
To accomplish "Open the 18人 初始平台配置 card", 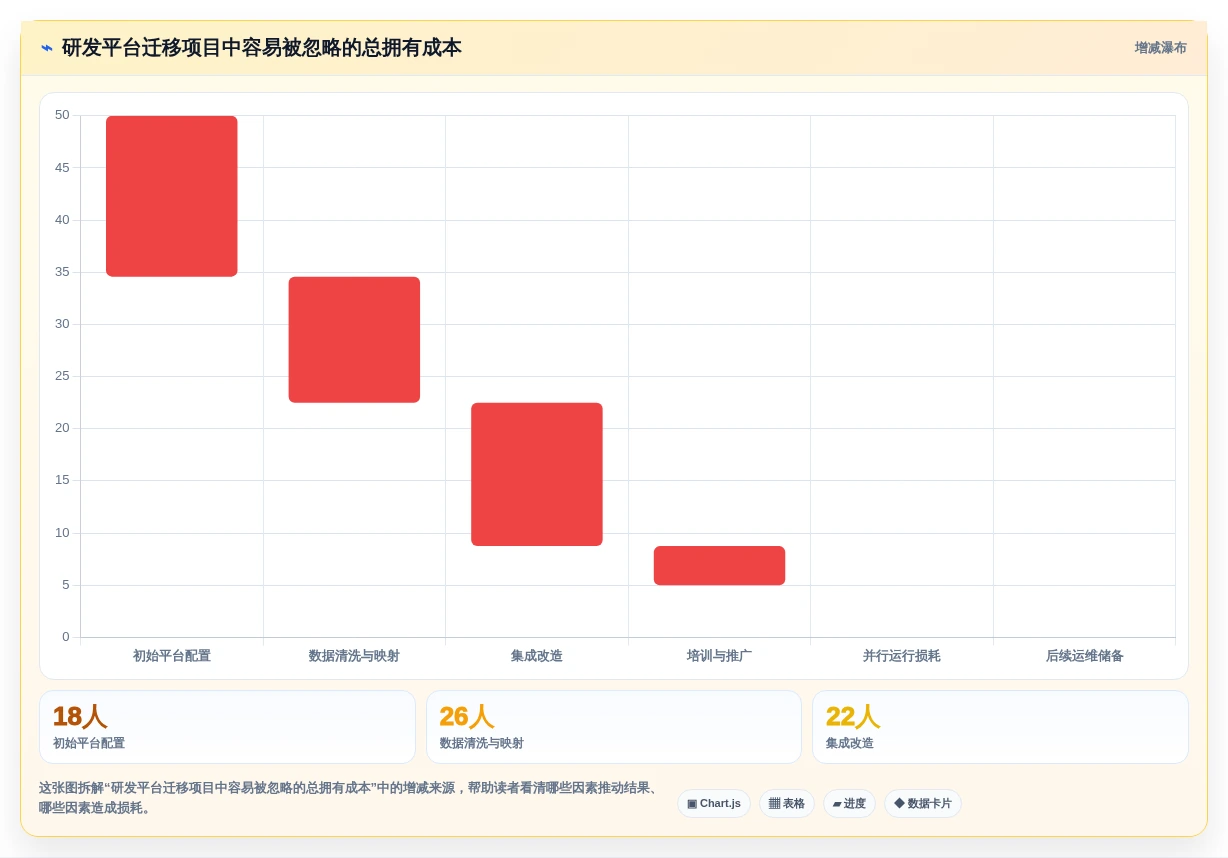I will pyautogui.click(x=227, y=727).
